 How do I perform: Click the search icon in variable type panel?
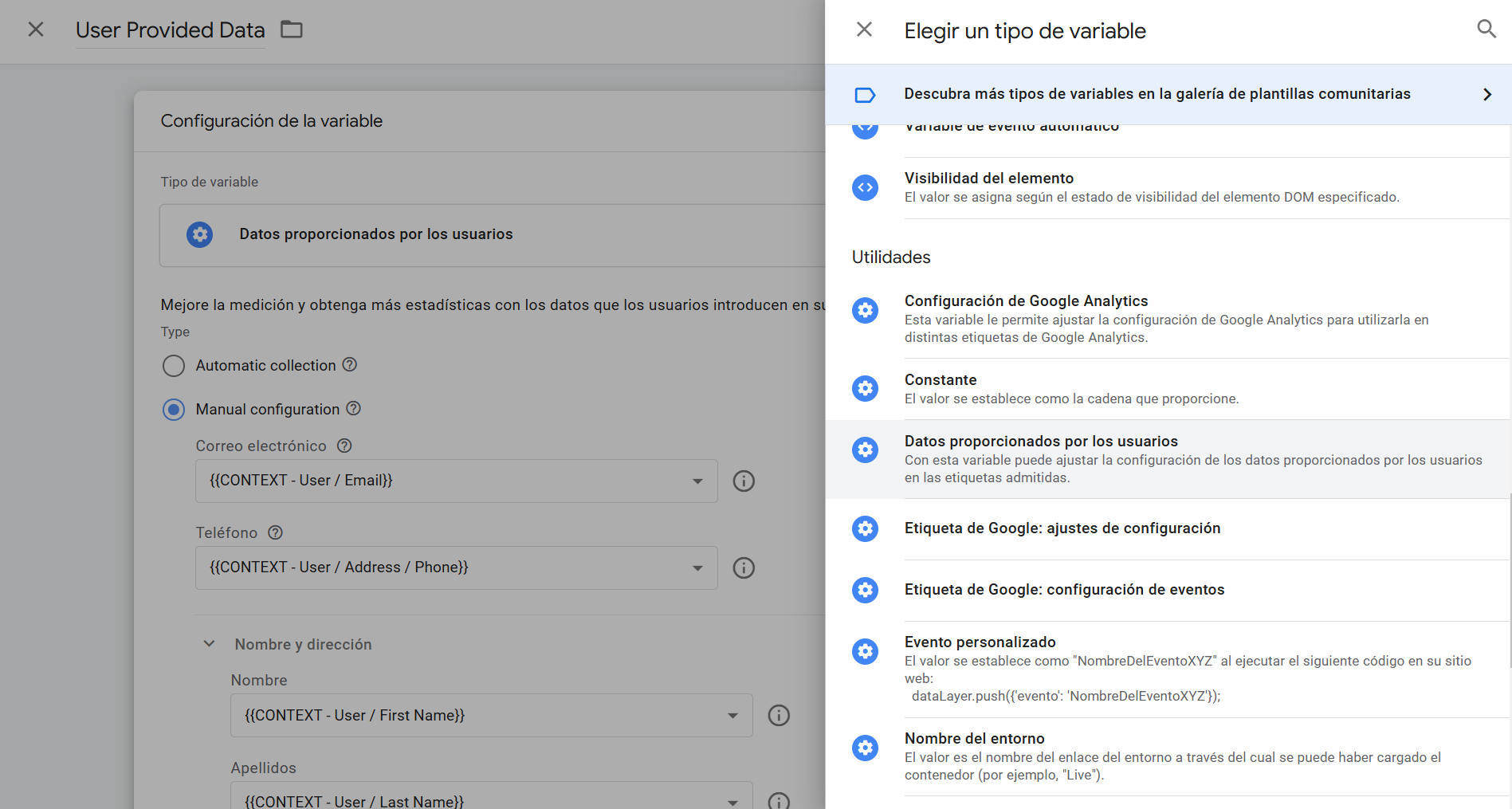1486,29
